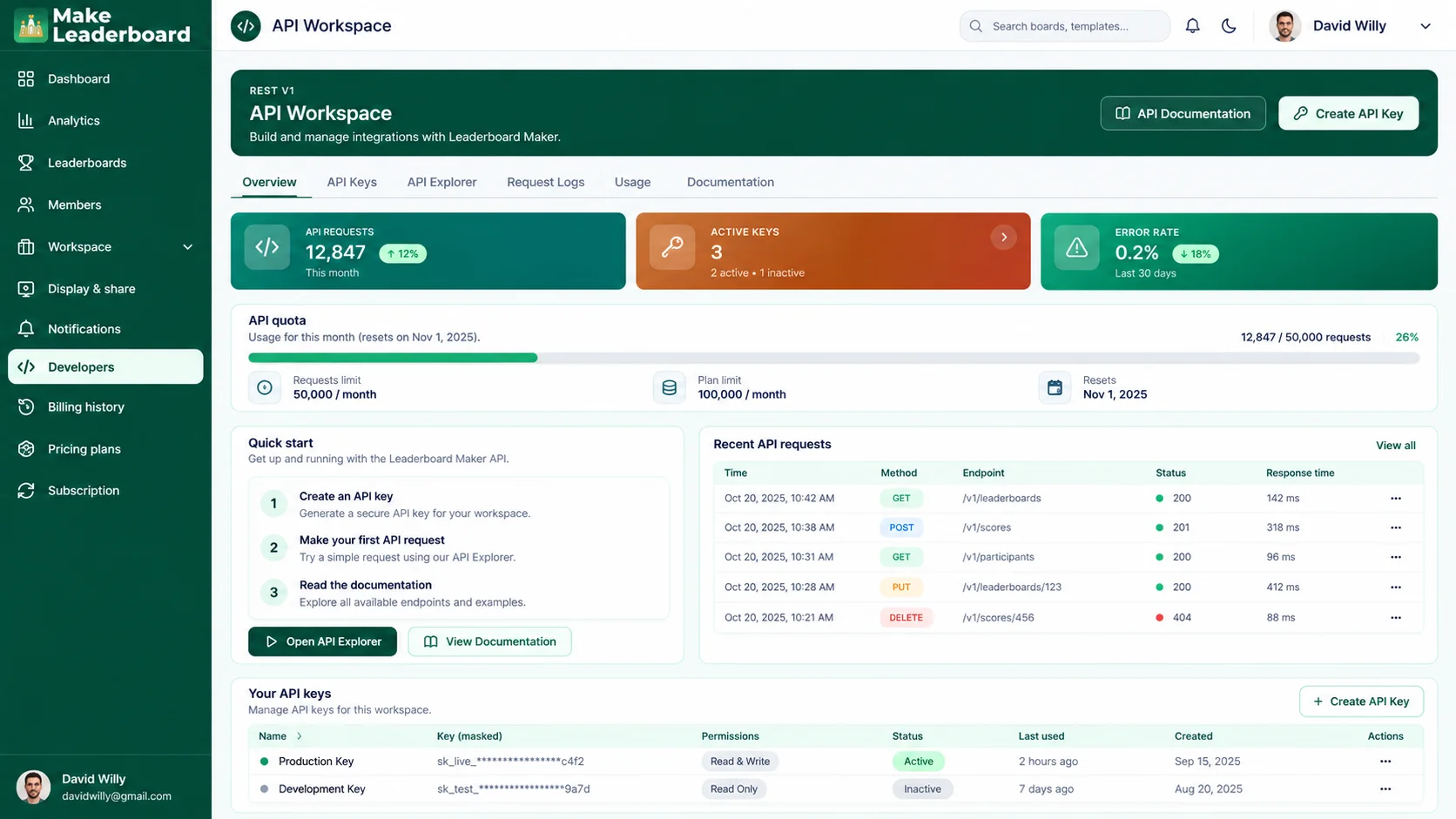
Task: Click the Analytics bar chart icon
Action: click(x=26, y=120)
